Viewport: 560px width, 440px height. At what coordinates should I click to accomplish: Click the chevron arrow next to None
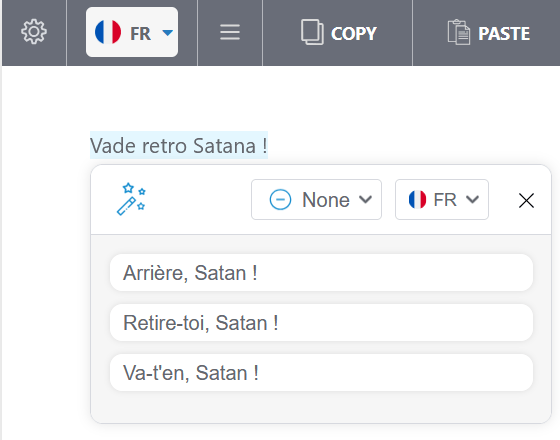pos(365,199)
